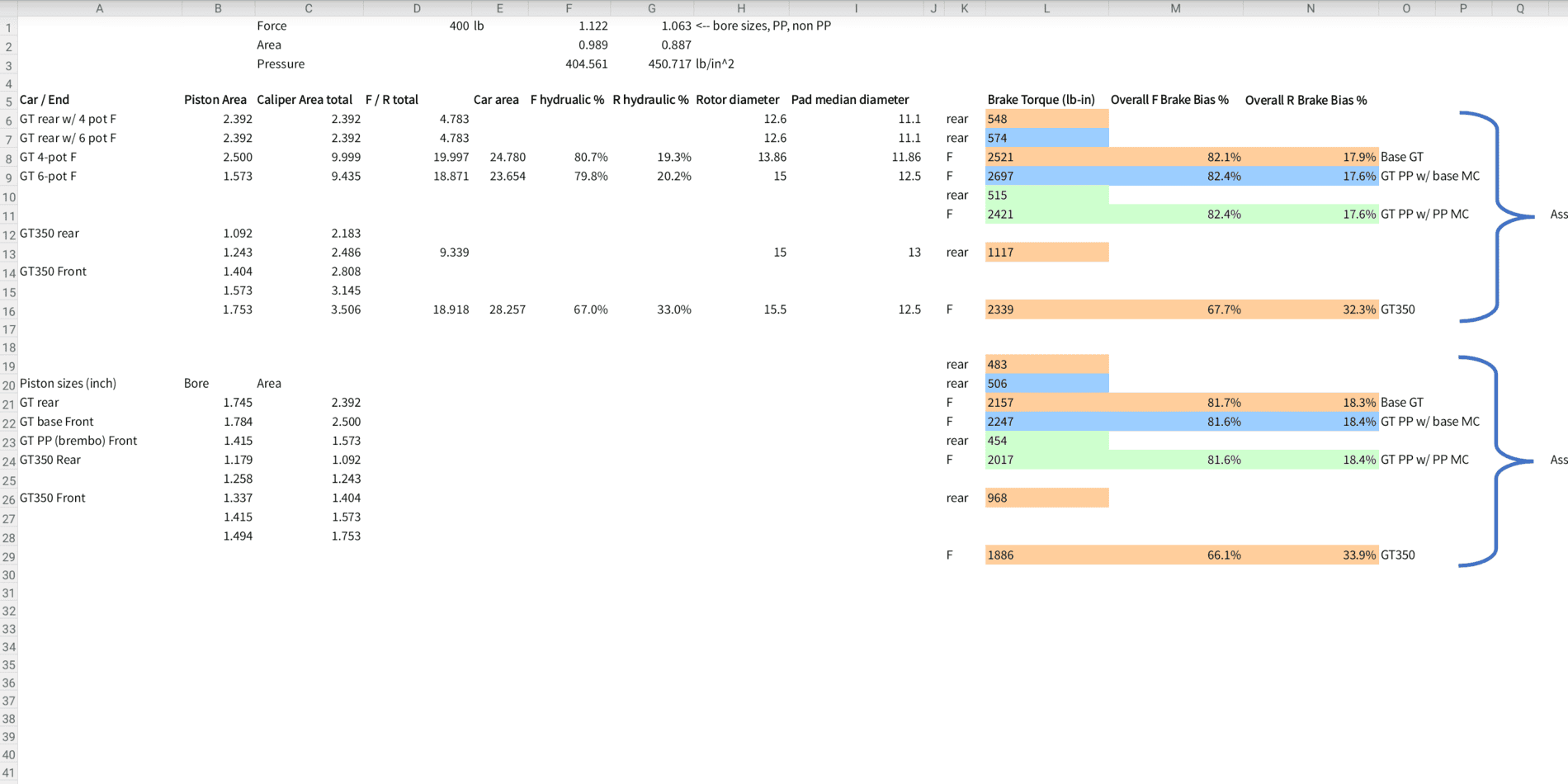1568x784 pixels.
Task: Select the pressure value 404.561
Action: point(587,64)
